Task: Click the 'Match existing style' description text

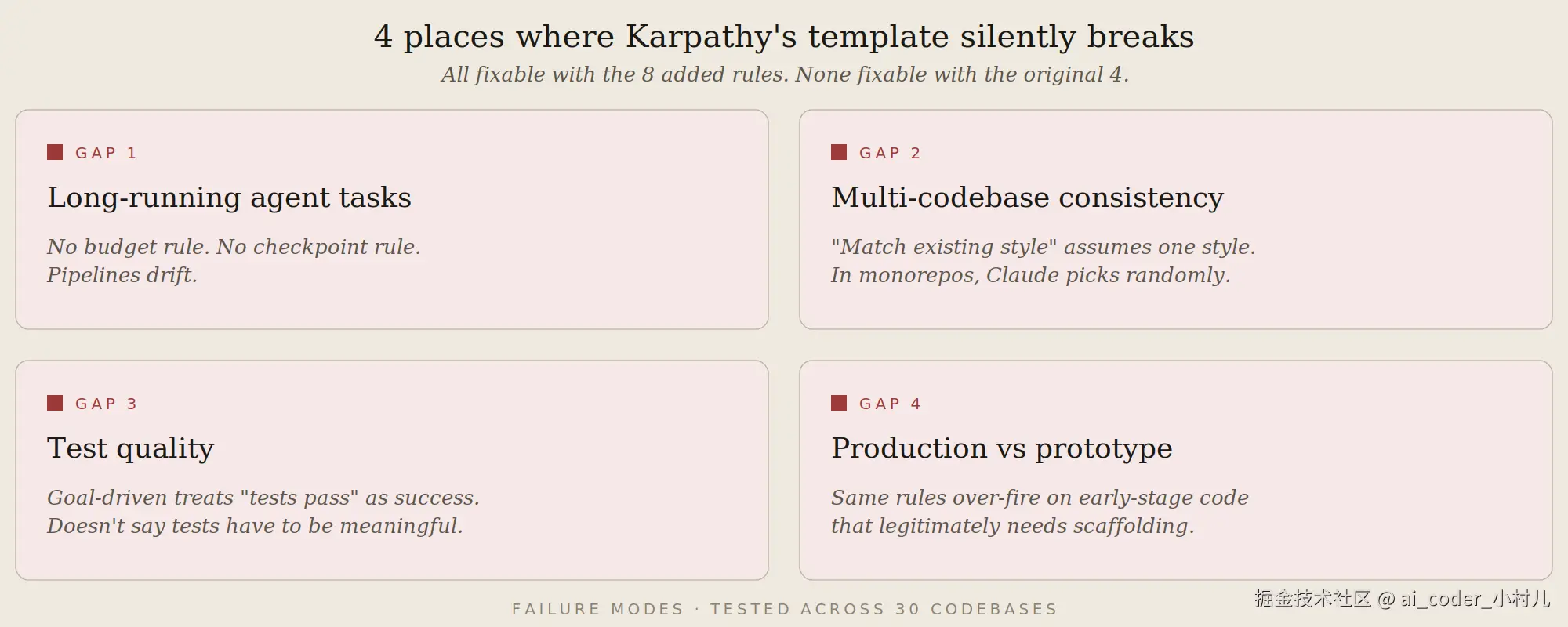Action: [1044, 261]
